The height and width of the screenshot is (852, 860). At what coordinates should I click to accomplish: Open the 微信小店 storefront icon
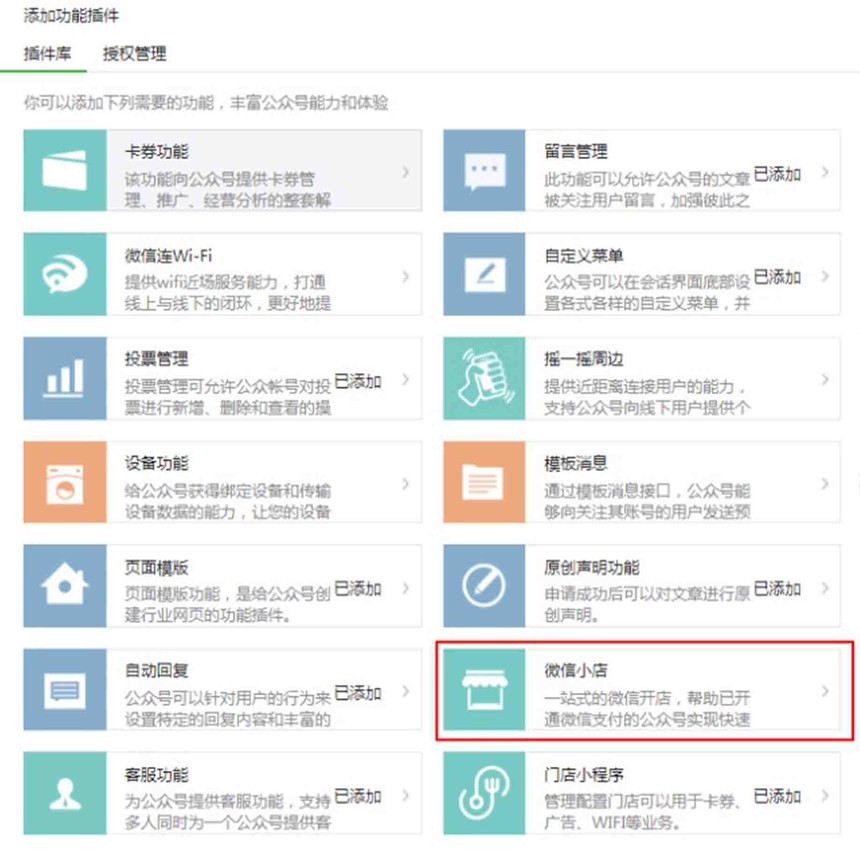coord(485,690)
